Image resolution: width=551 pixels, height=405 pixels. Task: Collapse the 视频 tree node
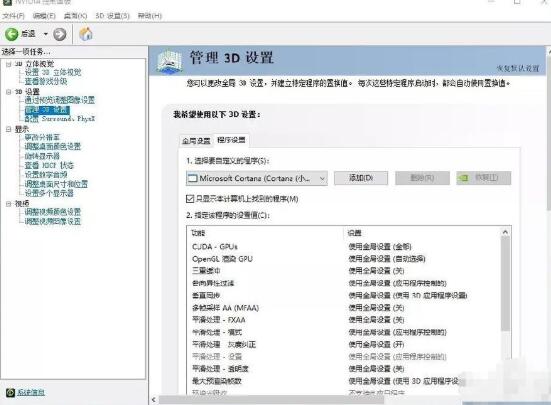click(x=8, y=204)
